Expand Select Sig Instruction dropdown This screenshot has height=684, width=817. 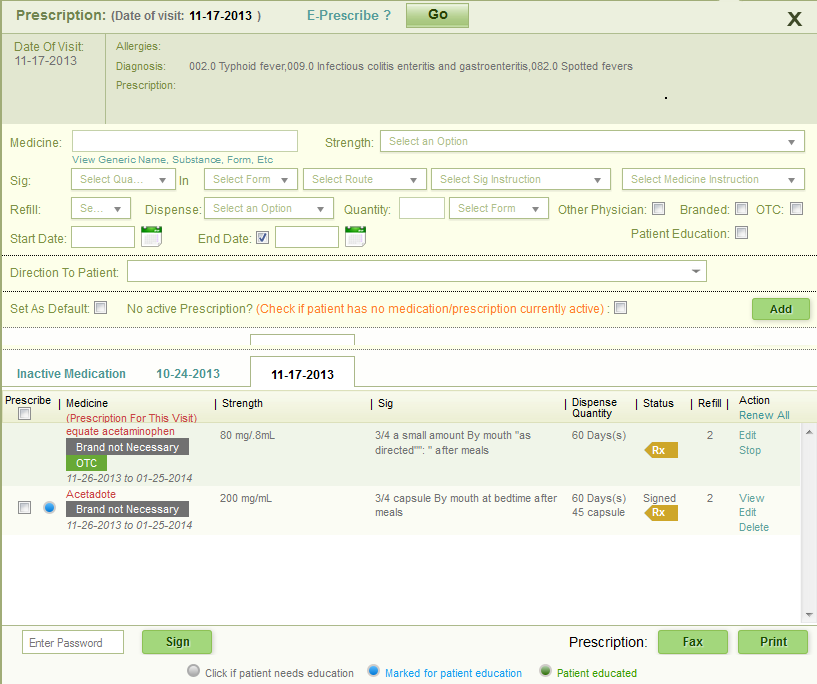[521, 180]
